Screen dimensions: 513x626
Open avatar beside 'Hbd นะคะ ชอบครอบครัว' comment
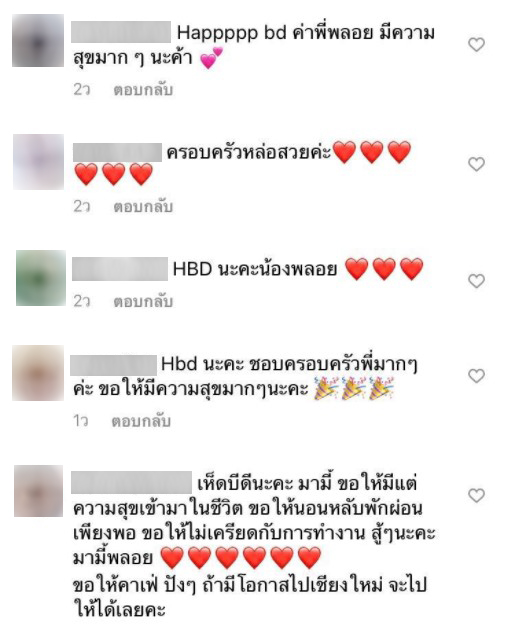[38, 373]
